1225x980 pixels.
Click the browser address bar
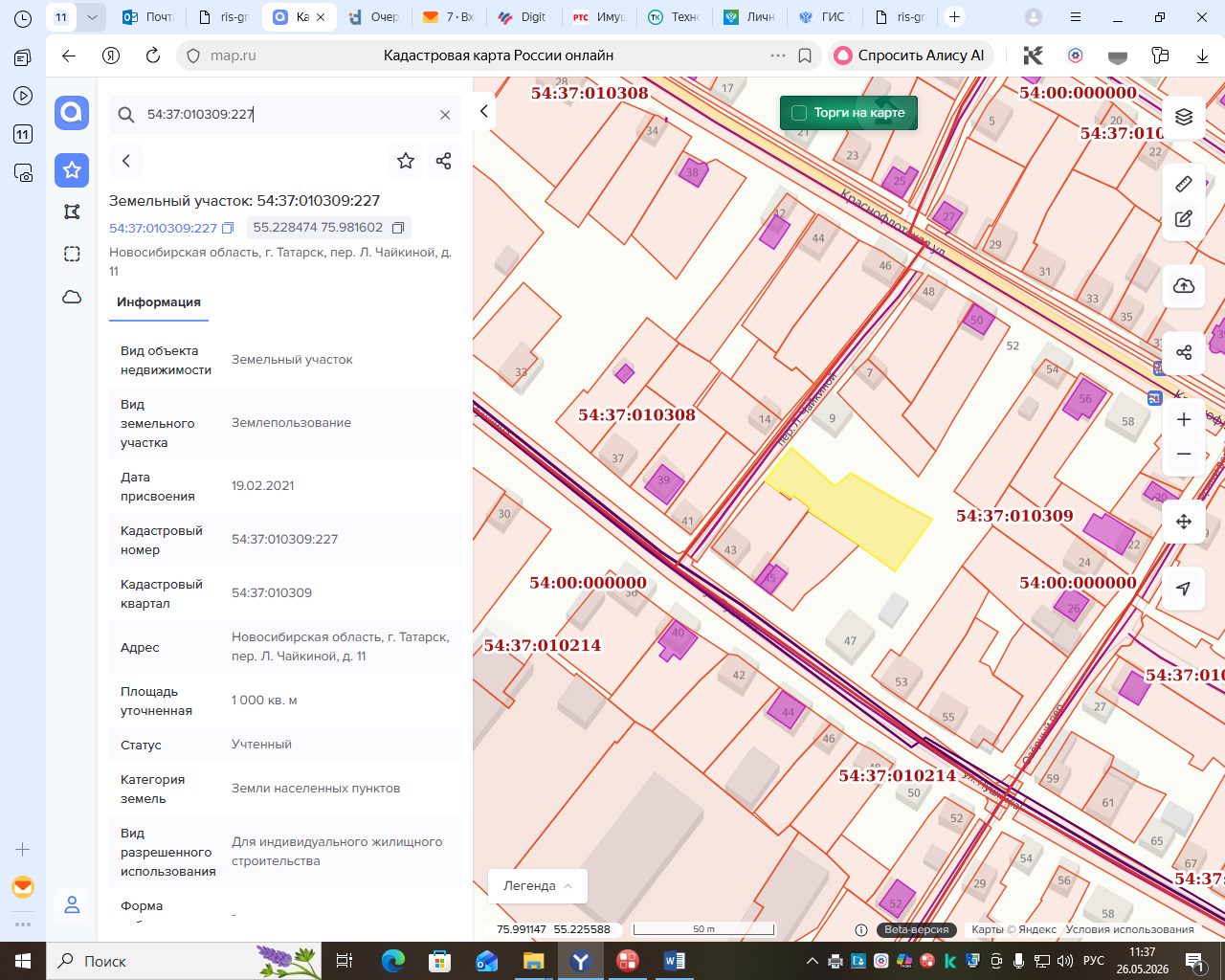point(498,56)
